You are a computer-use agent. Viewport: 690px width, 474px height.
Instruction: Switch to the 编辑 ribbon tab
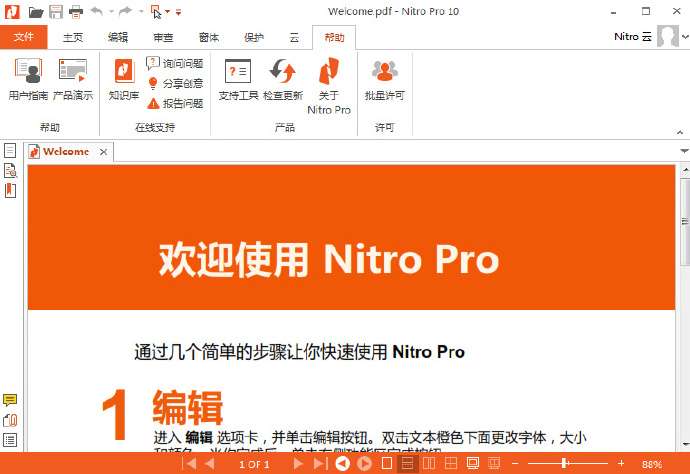[x=118, y=37]
